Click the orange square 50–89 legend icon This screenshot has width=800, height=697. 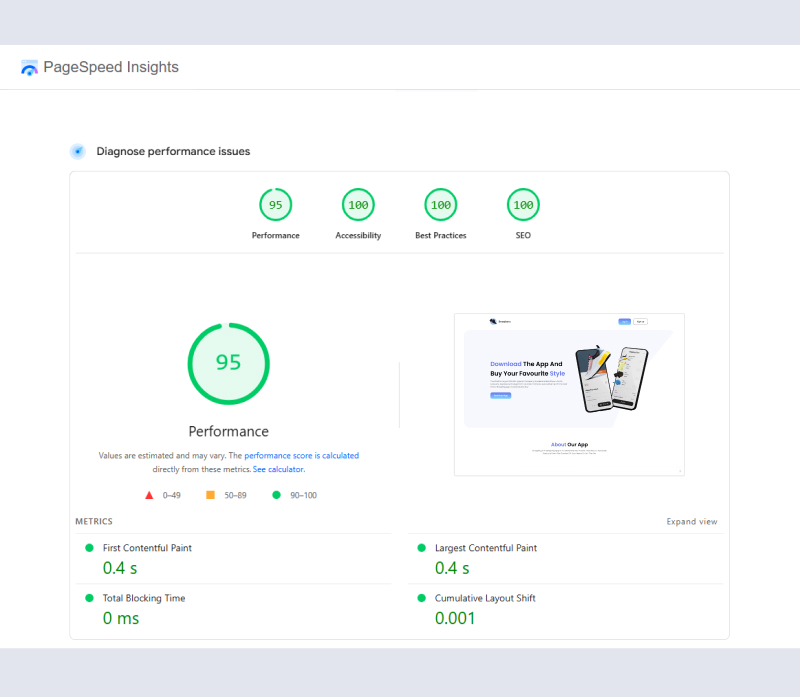tap(210, 495)
